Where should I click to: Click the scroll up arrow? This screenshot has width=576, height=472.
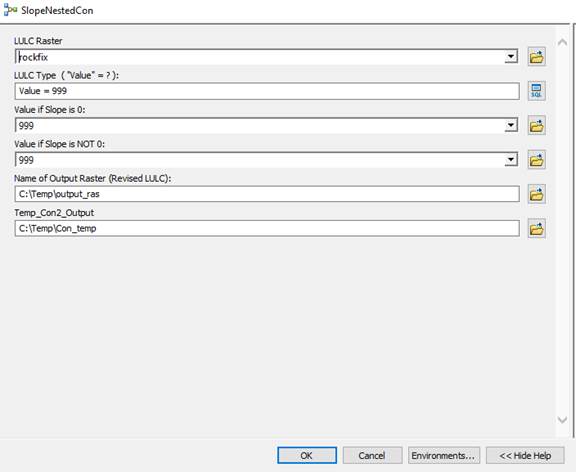coord(562,43)
